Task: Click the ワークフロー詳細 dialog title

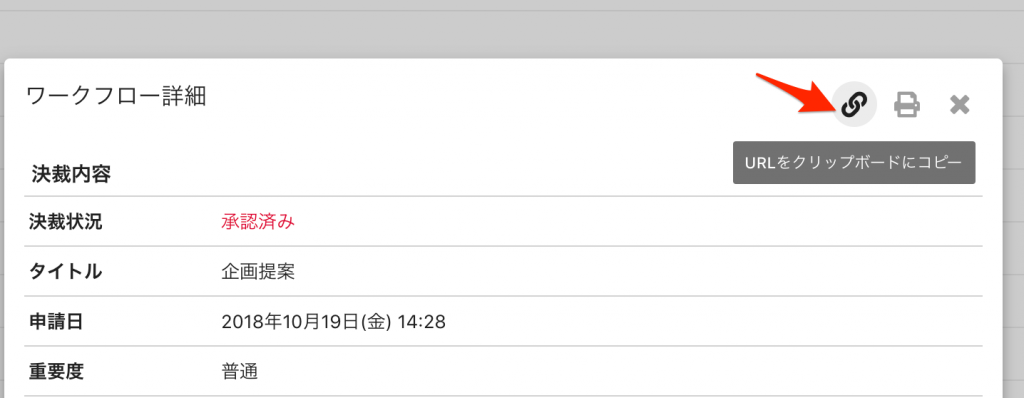Action: pyautogui.click(x=116, y=97)
